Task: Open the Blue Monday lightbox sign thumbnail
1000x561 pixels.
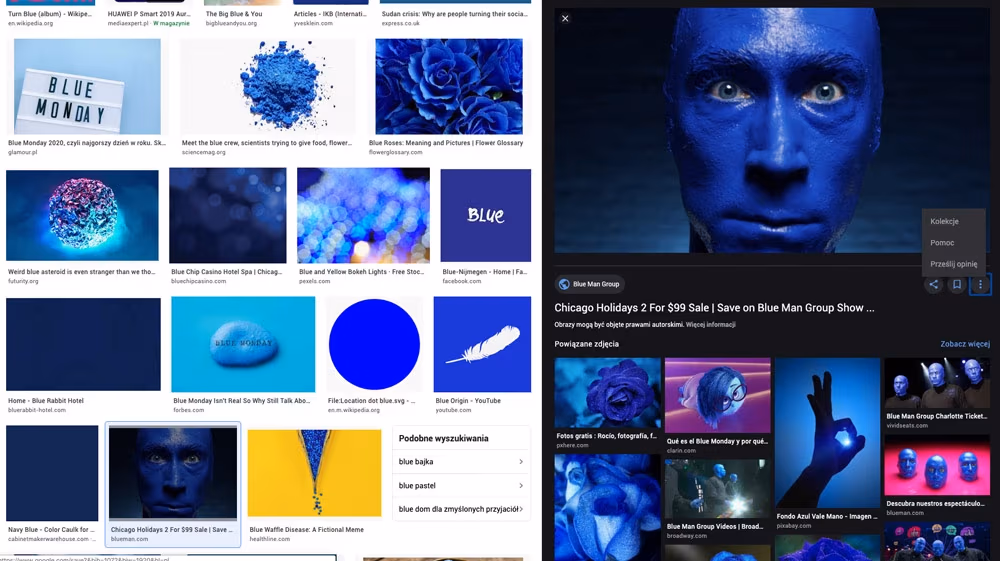Action: [87, 87]
